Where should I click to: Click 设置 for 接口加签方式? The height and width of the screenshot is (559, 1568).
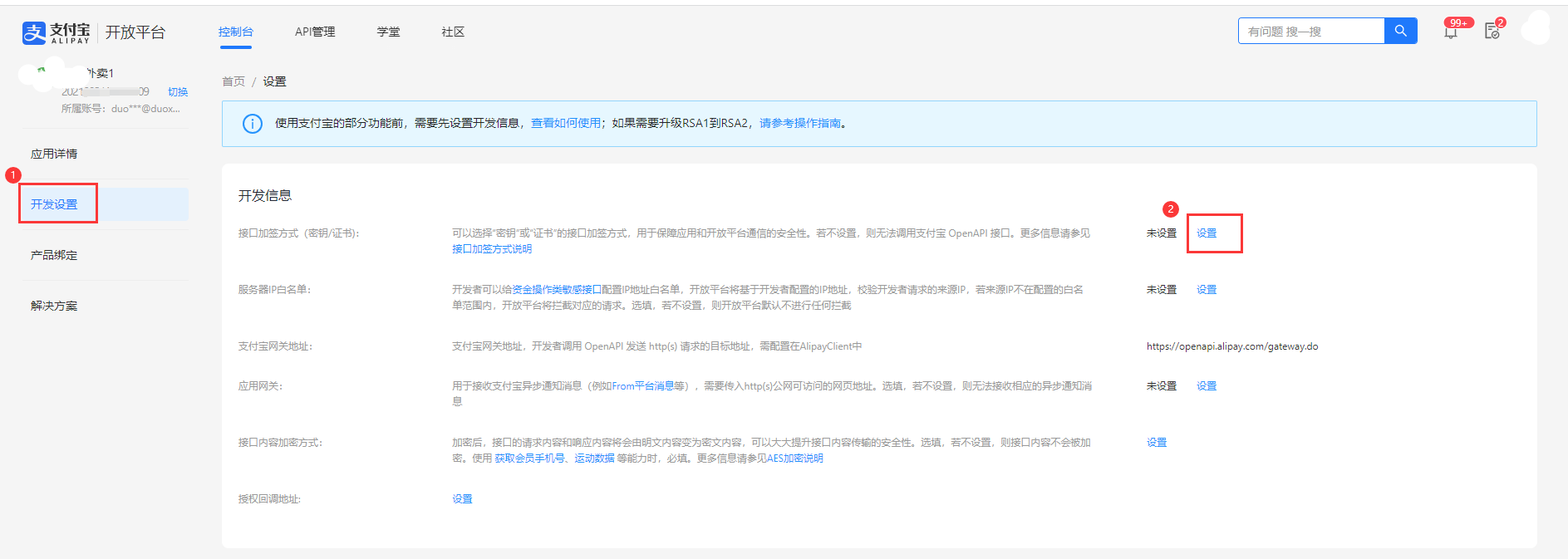(1207, 233)
